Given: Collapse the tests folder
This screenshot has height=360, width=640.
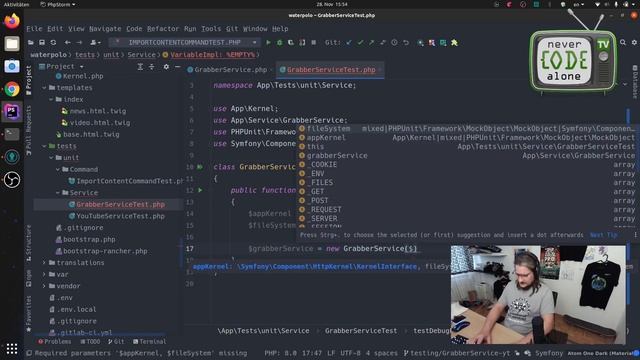Looking at the screenshot, I should (x=44, y=146).
